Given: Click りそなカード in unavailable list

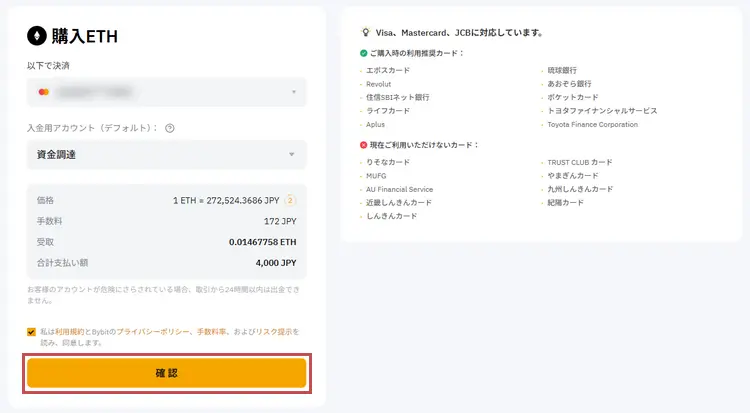Looking at the screenshot, I should [388, 162].
